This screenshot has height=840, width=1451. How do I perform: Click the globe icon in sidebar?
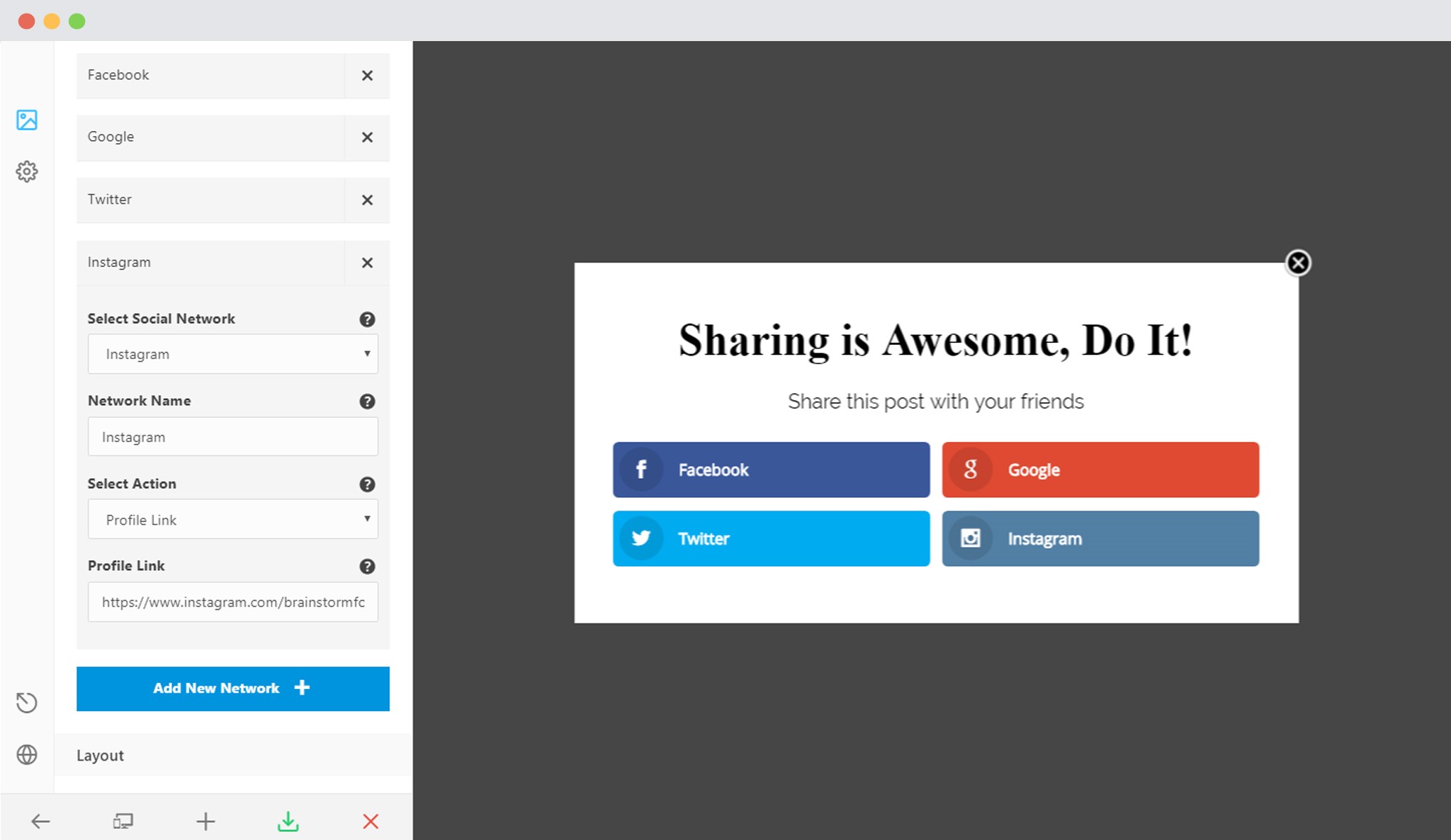(x=27, y=755)
